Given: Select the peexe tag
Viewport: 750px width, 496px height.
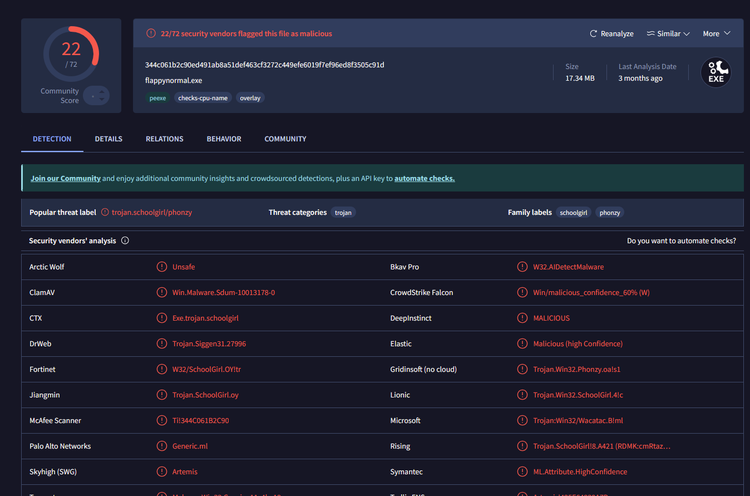Looking at the screenshot, I should tap(157, 98).
